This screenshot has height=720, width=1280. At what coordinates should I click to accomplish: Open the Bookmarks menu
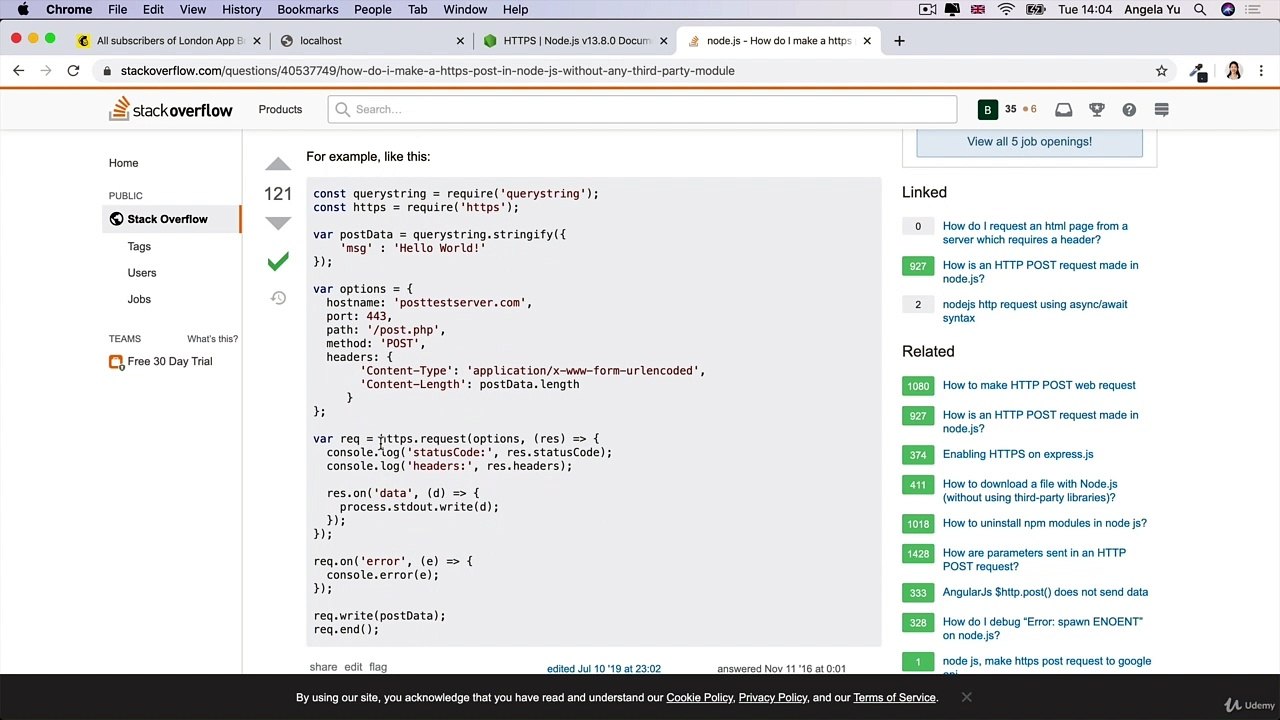(307, 10)
